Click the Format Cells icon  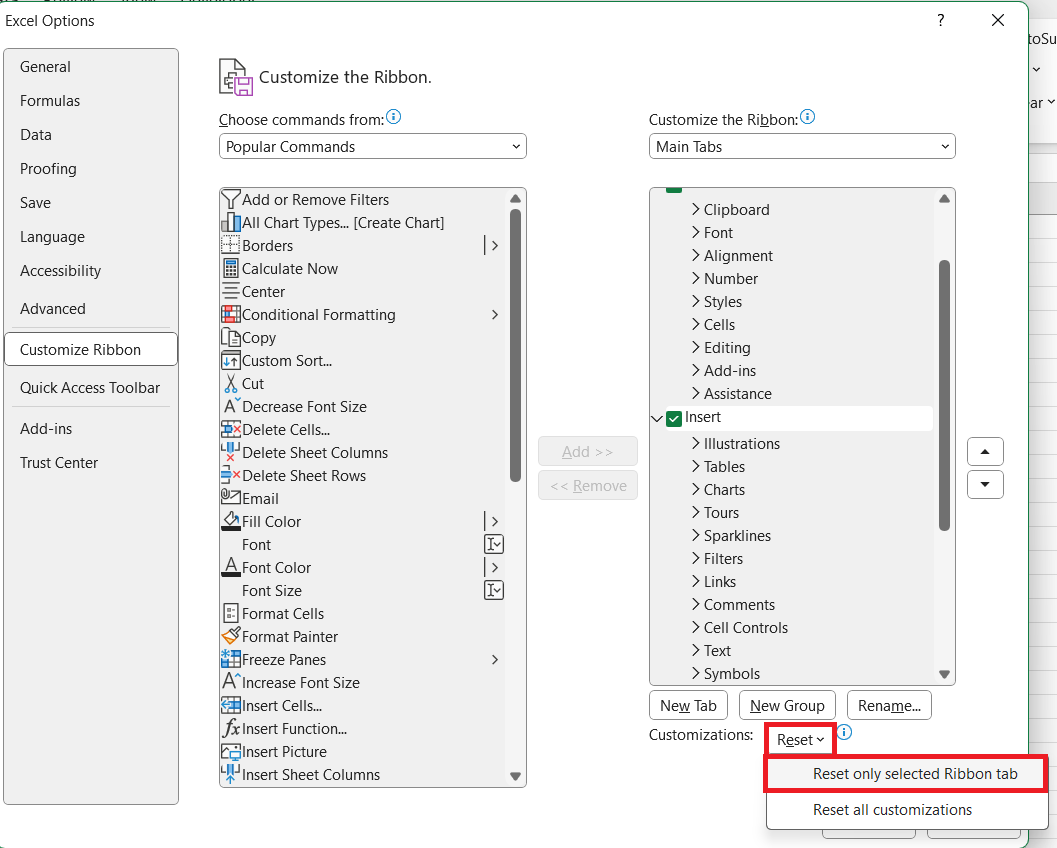231,613
